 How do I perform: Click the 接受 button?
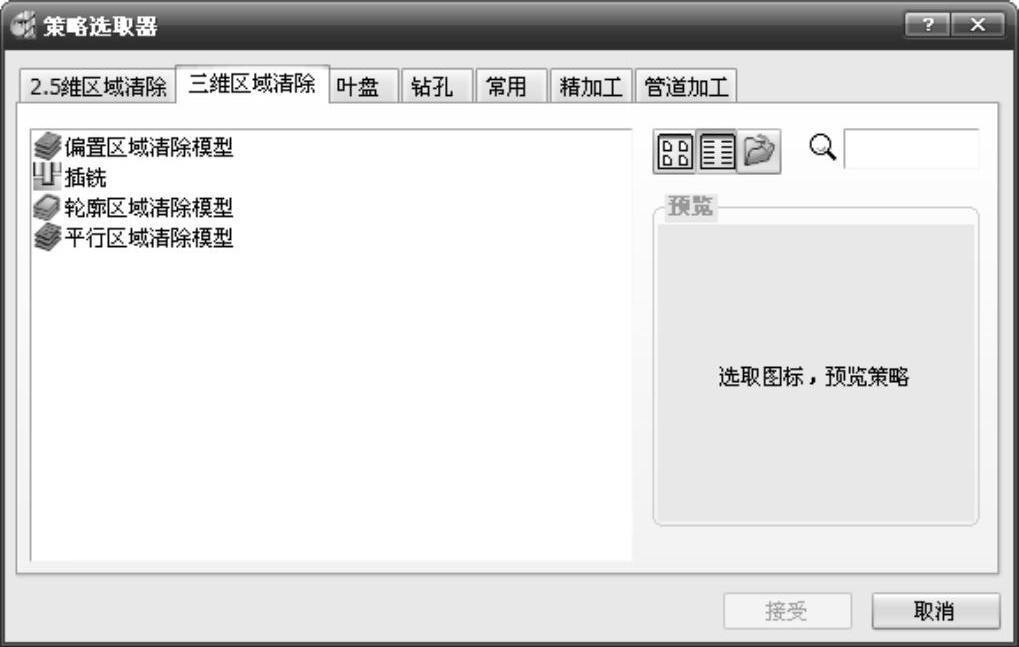787,611
